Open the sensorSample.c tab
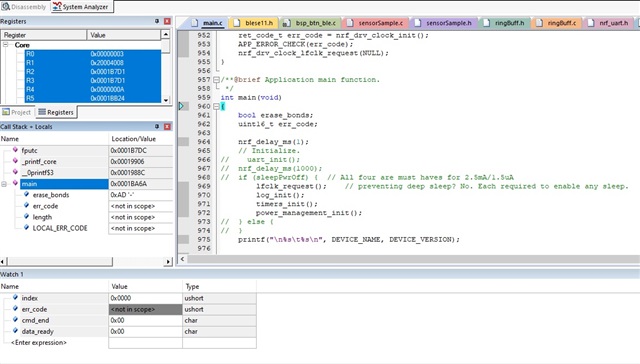This screenshot has width=640, height=364. 376,23
